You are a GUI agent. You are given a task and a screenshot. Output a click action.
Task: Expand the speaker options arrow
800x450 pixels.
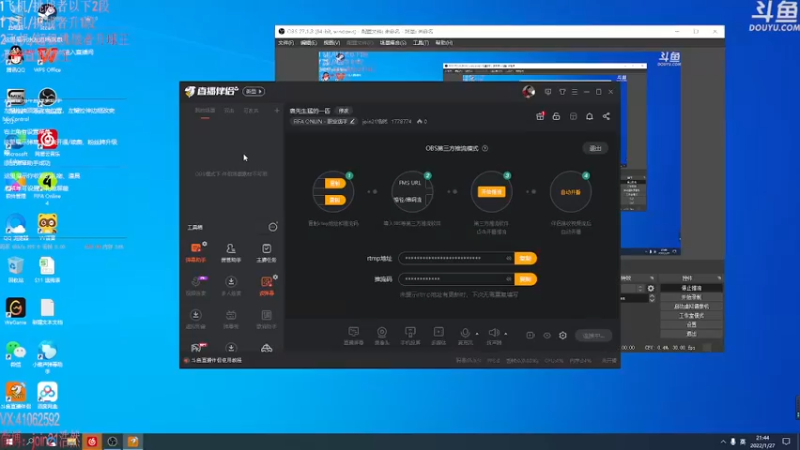tap(506, 334)
